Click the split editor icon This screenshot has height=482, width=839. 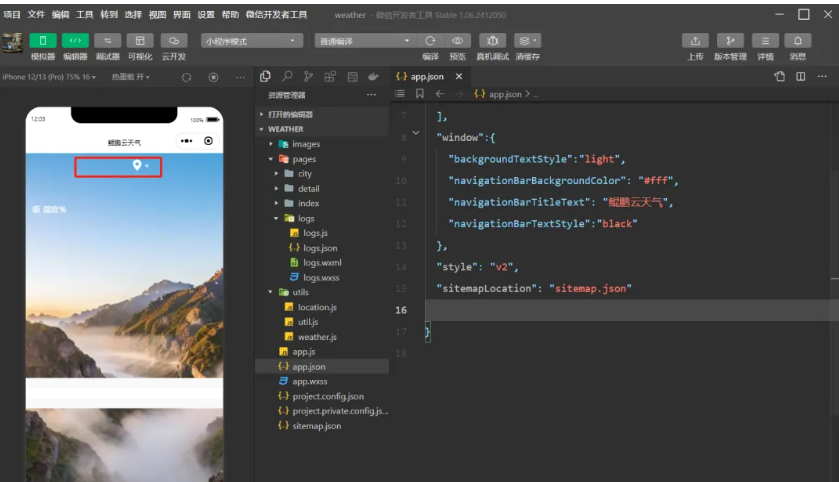[x=800, y=76]
